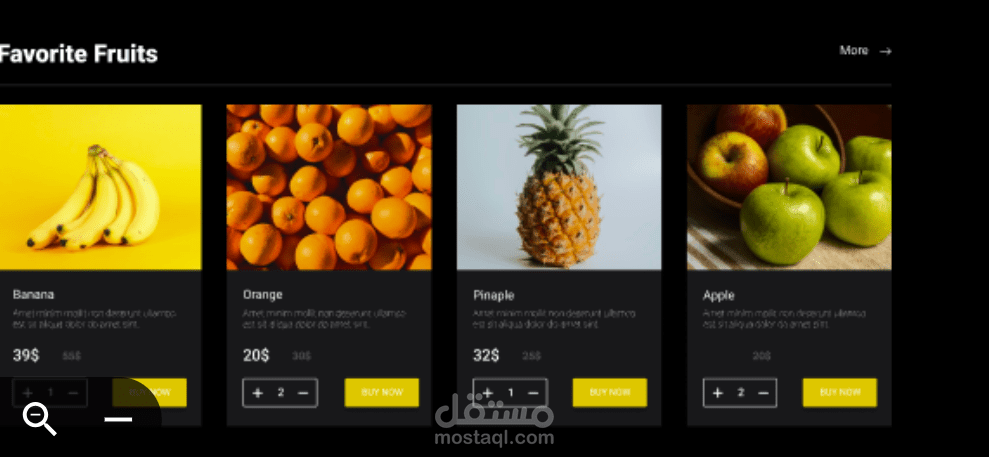Click the zoom out magnifier icon
989x457 pixels.
pos(40,419)
